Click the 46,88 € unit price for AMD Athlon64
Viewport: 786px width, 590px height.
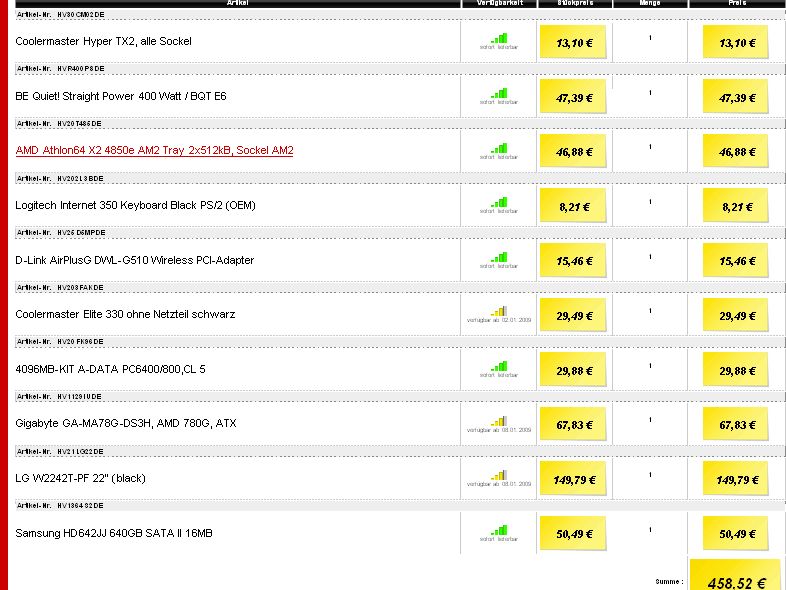pyautogui.click(x=573, y=151)
